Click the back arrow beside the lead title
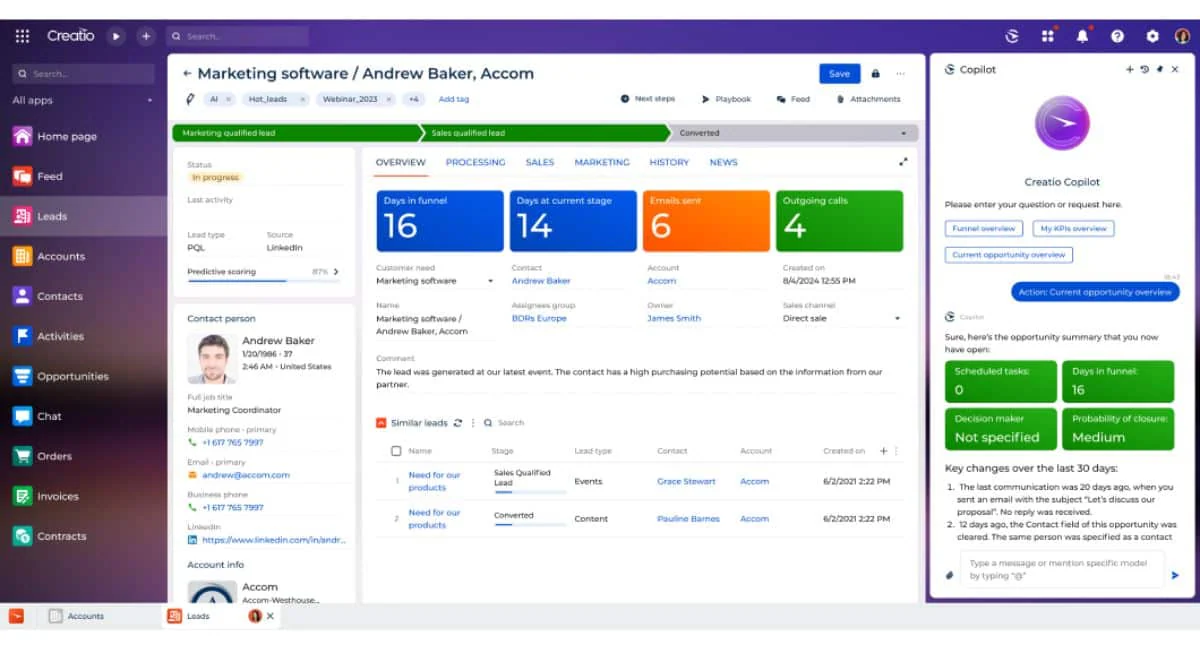 click(x=186, y=73)
